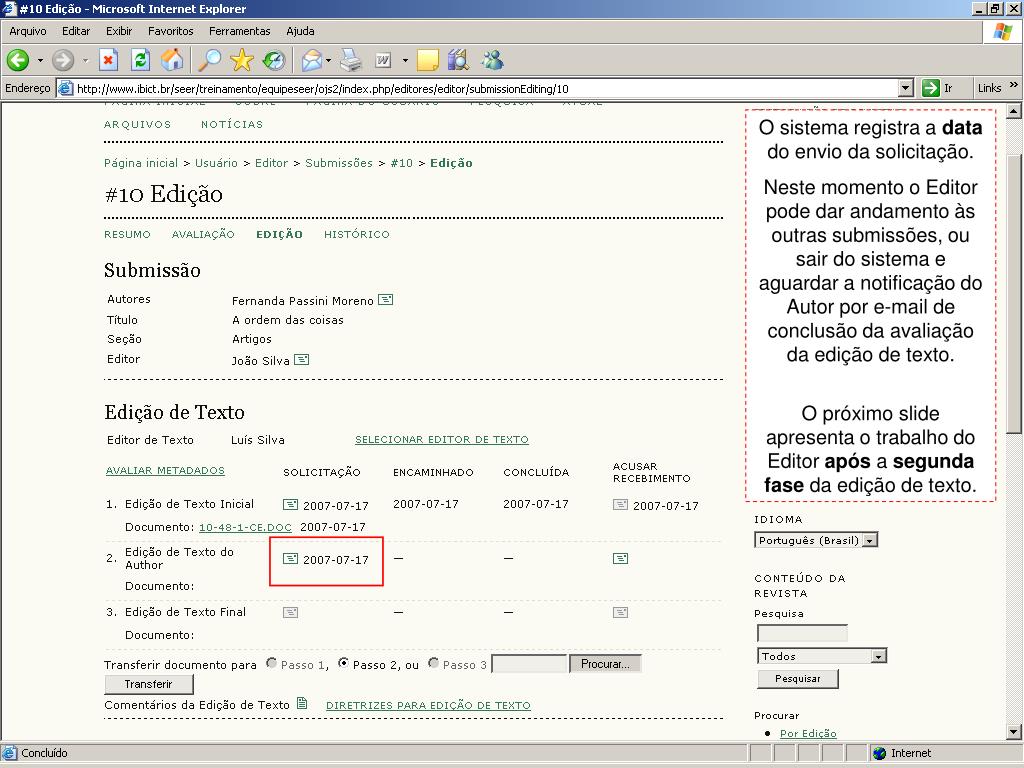Viewport: 1024px width, 768px height.
Task: Open the Ferramentas menu
Action: (x=240, y=31)
